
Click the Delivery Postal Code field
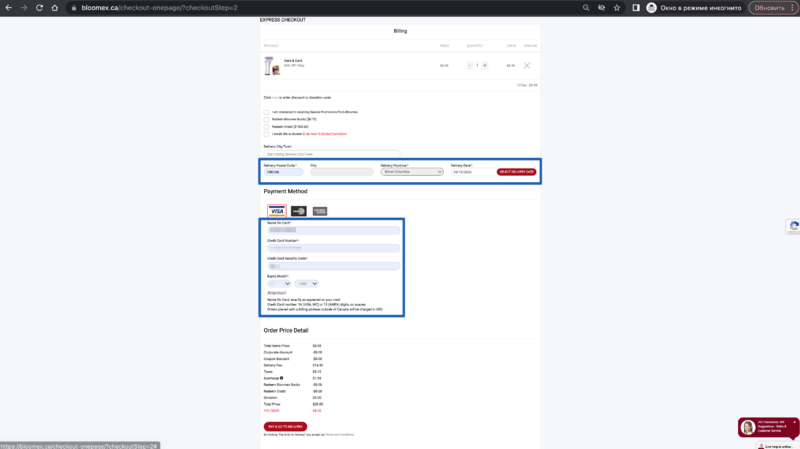[x=283, y=172]
